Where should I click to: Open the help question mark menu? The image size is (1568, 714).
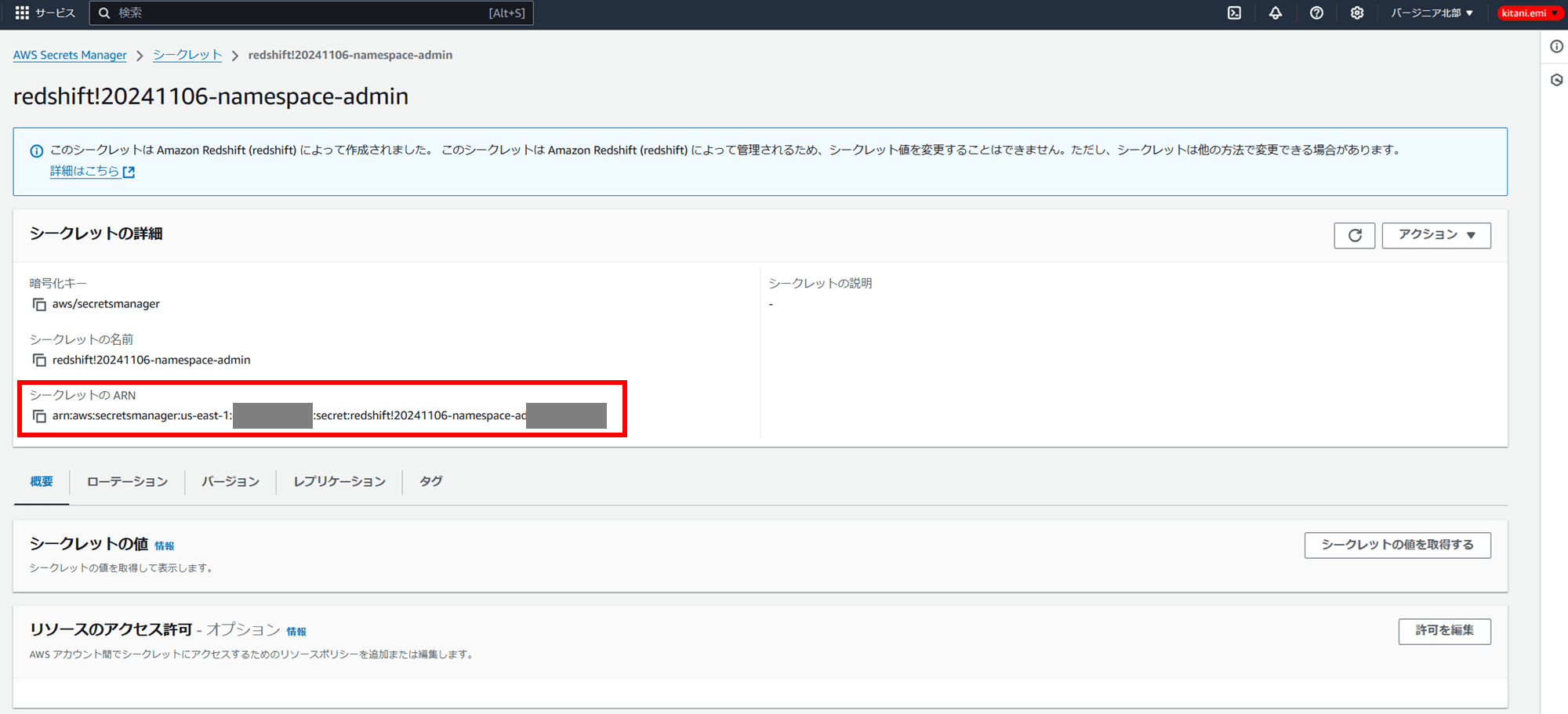[1316, 13]
